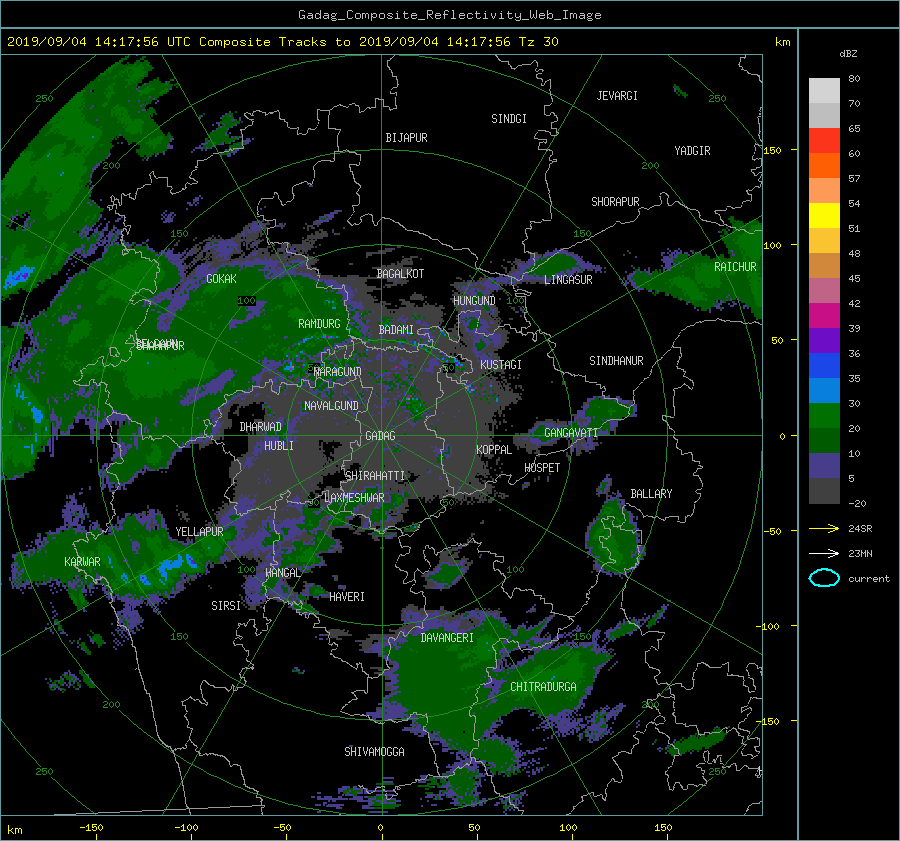Select the SINDHANUR city label
This screenshot has width=900, height=841.
coord(616,361)
